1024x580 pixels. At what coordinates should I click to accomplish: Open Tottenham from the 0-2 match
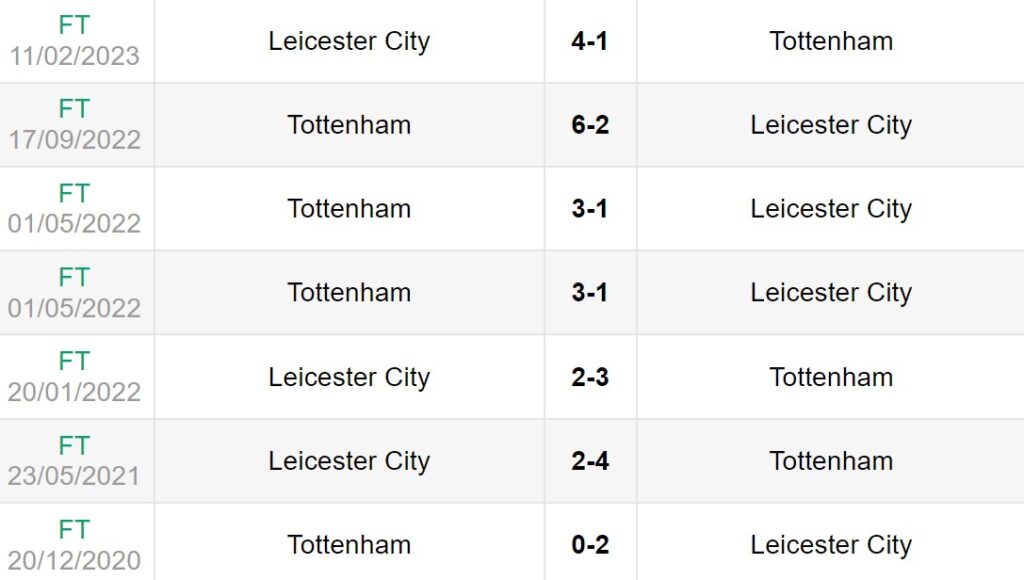point(349,545)
